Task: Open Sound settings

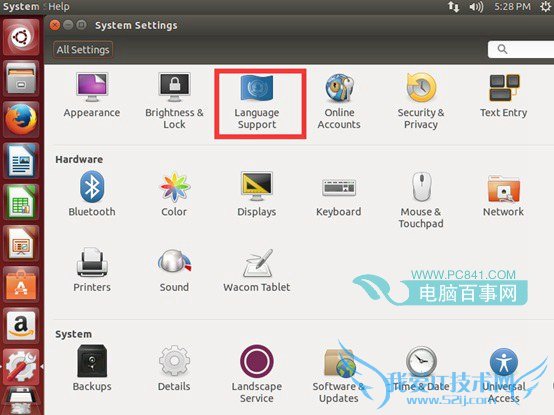Action: click(x=174, y=271)
